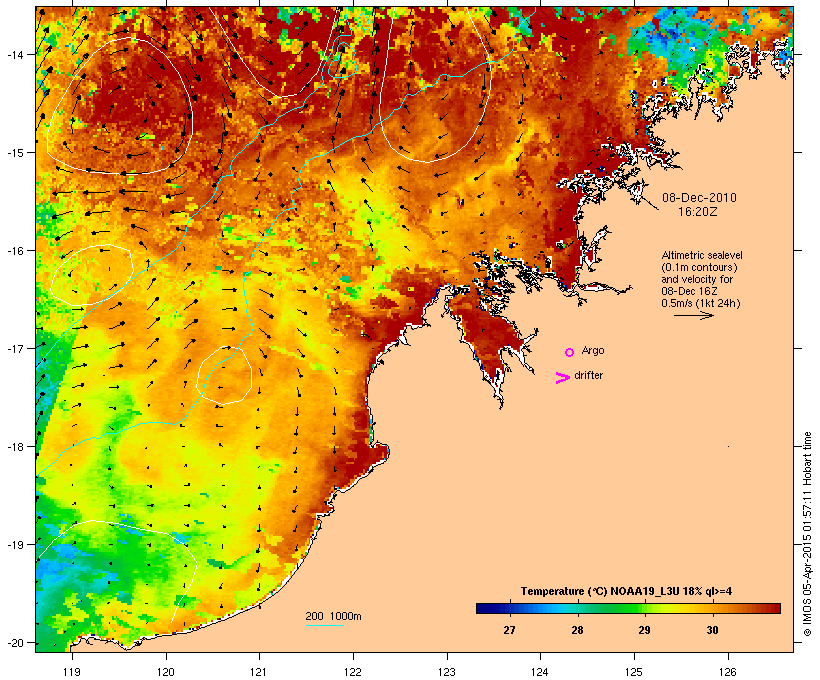Click longitude axis label '121'
The image size is (820, 680).
click(x=259, y=672)
